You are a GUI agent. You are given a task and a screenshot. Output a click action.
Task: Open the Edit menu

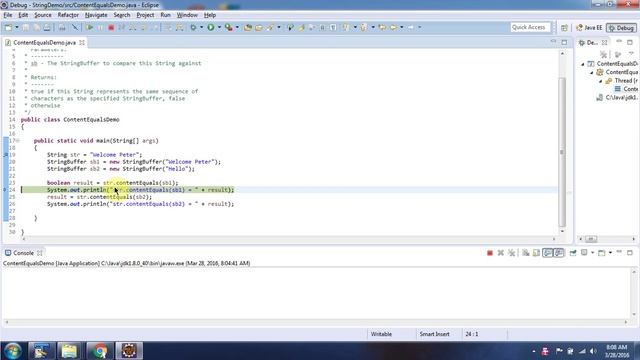pyautogui.click(x=23, y=15)
